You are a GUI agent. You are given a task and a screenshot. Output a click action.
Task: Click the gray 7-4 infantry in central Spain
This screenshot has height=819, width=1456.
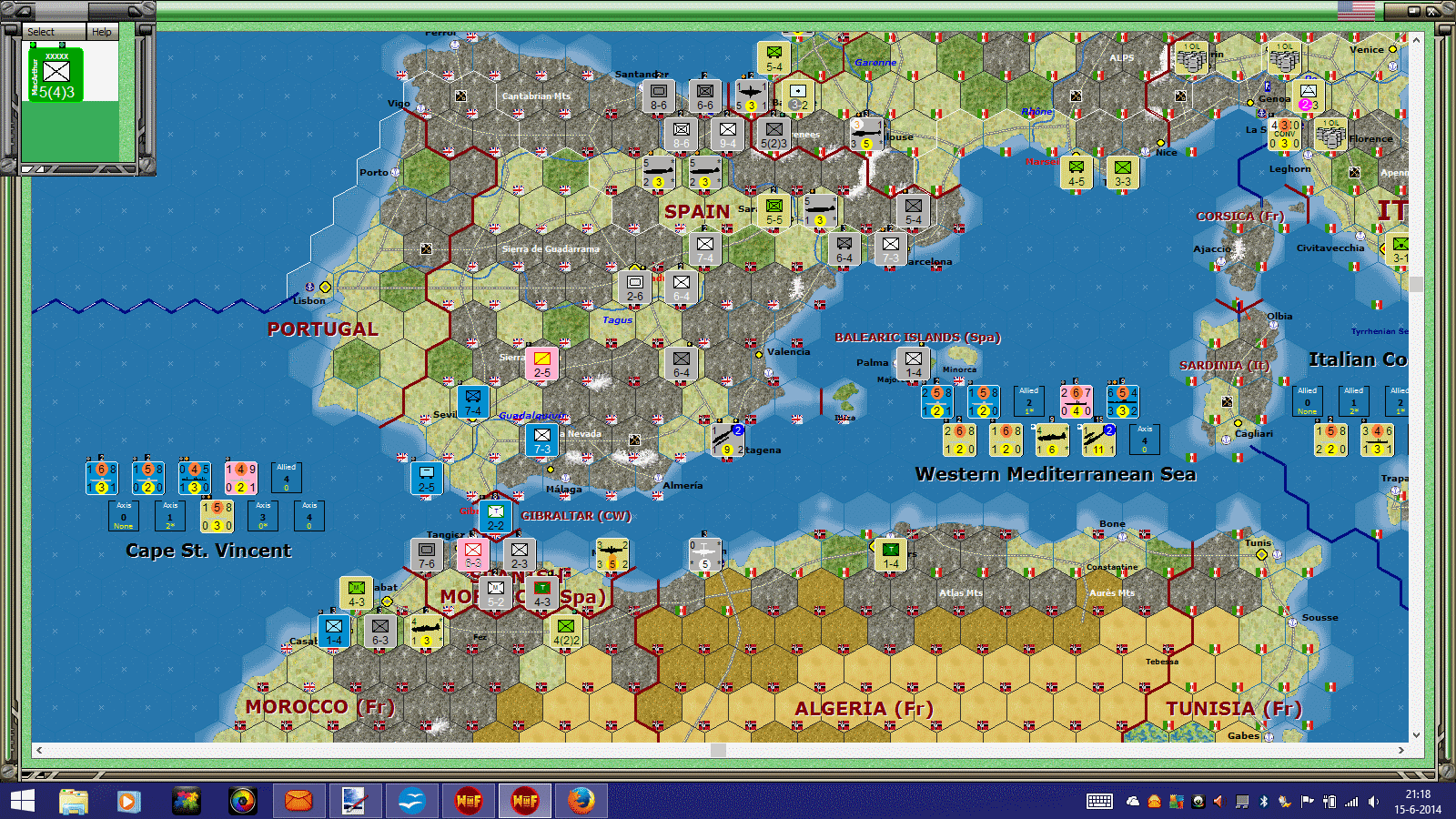coord(704,249)
